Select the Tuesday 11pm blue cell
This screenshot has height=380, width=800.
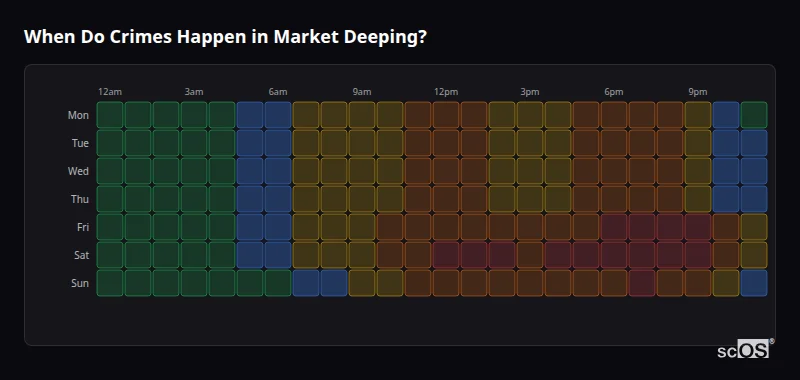pyautogui.click(x=754, y=143)
